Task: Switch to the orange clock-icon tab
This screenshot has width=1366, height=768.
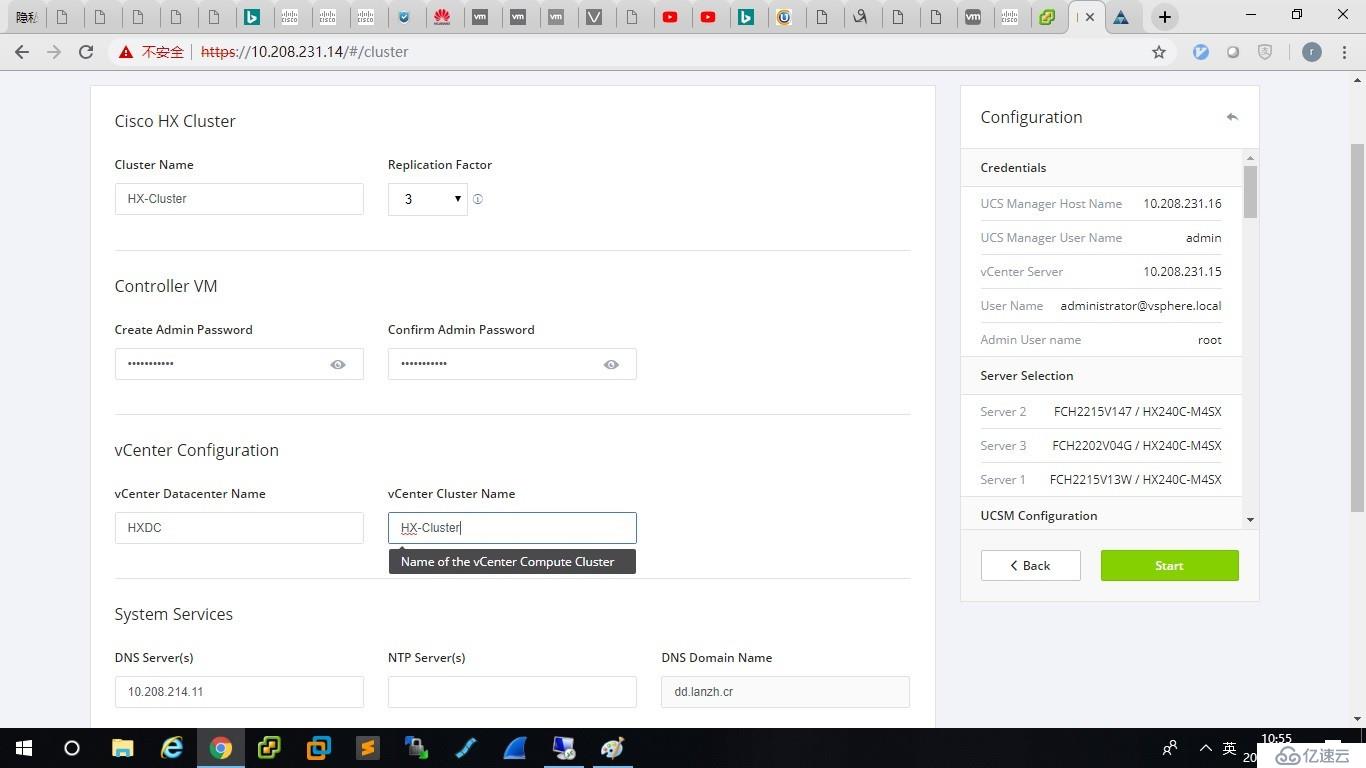Action: click(x=785, y=17)
